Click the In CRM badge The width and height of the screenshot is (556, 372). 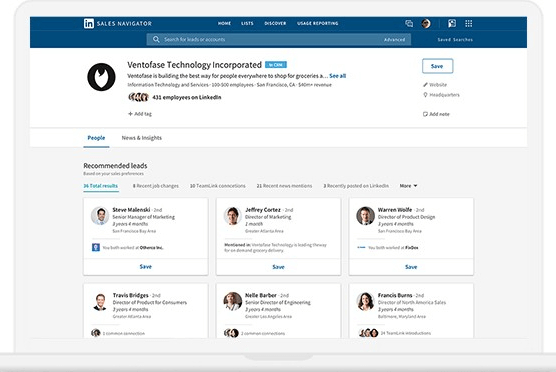pyautogui.click(x=276, y=65)
